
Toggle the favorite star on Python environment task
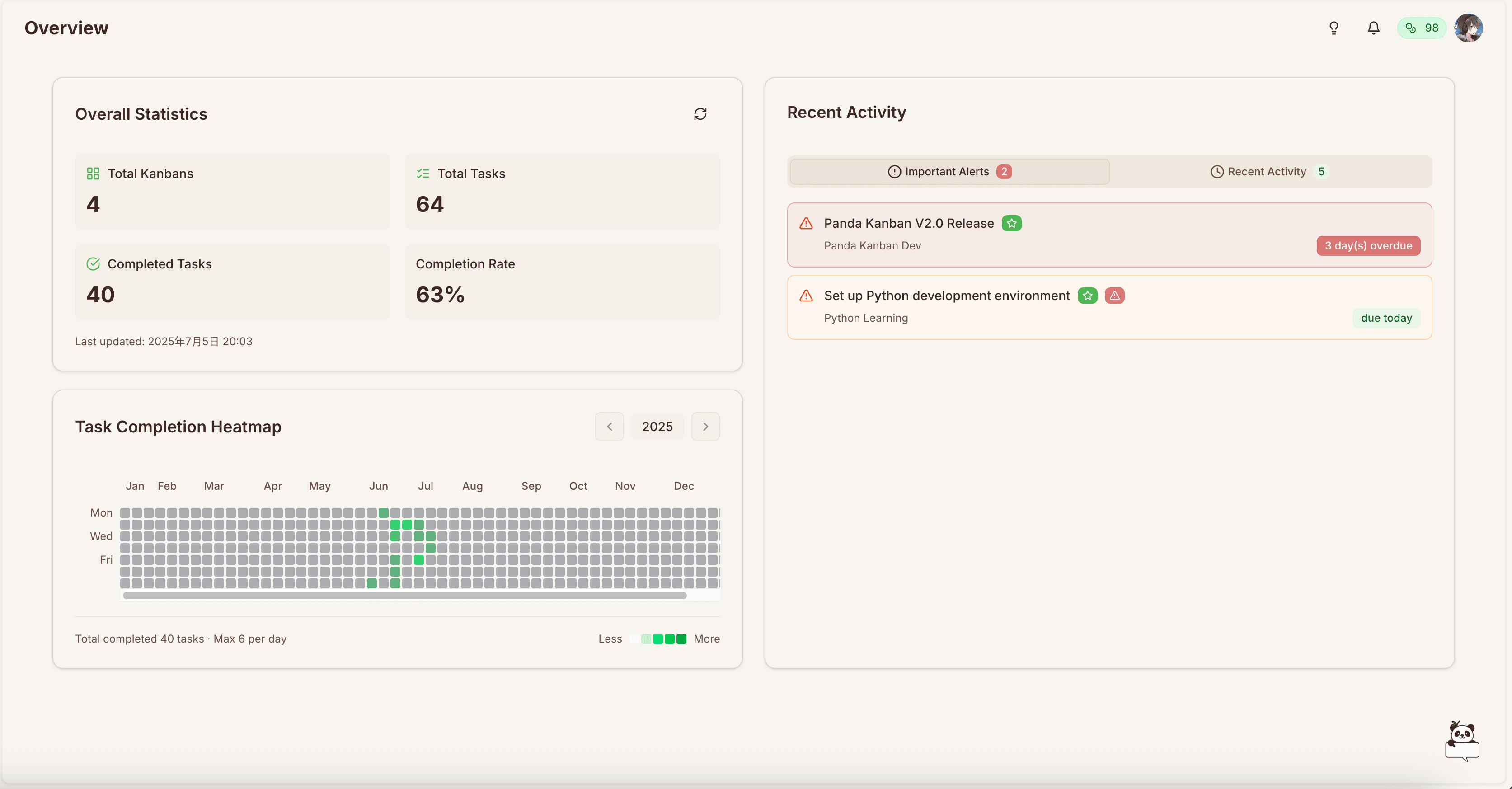1088,295
